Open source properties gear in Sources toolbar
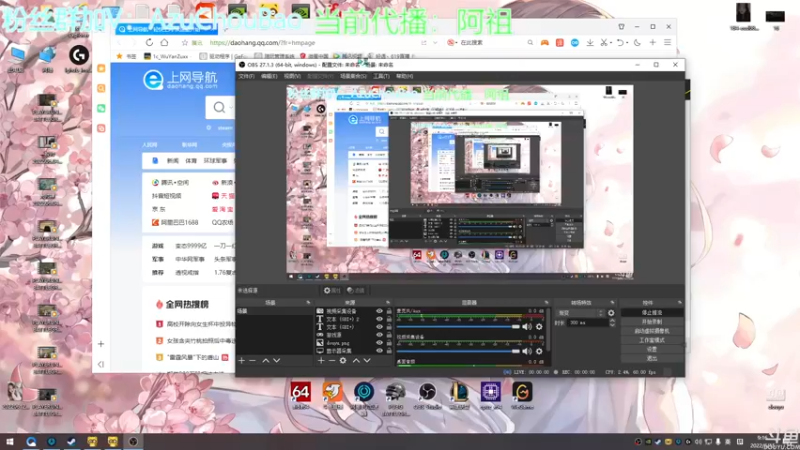The height and width of the screenshot is (450, 800). (343, 361)
